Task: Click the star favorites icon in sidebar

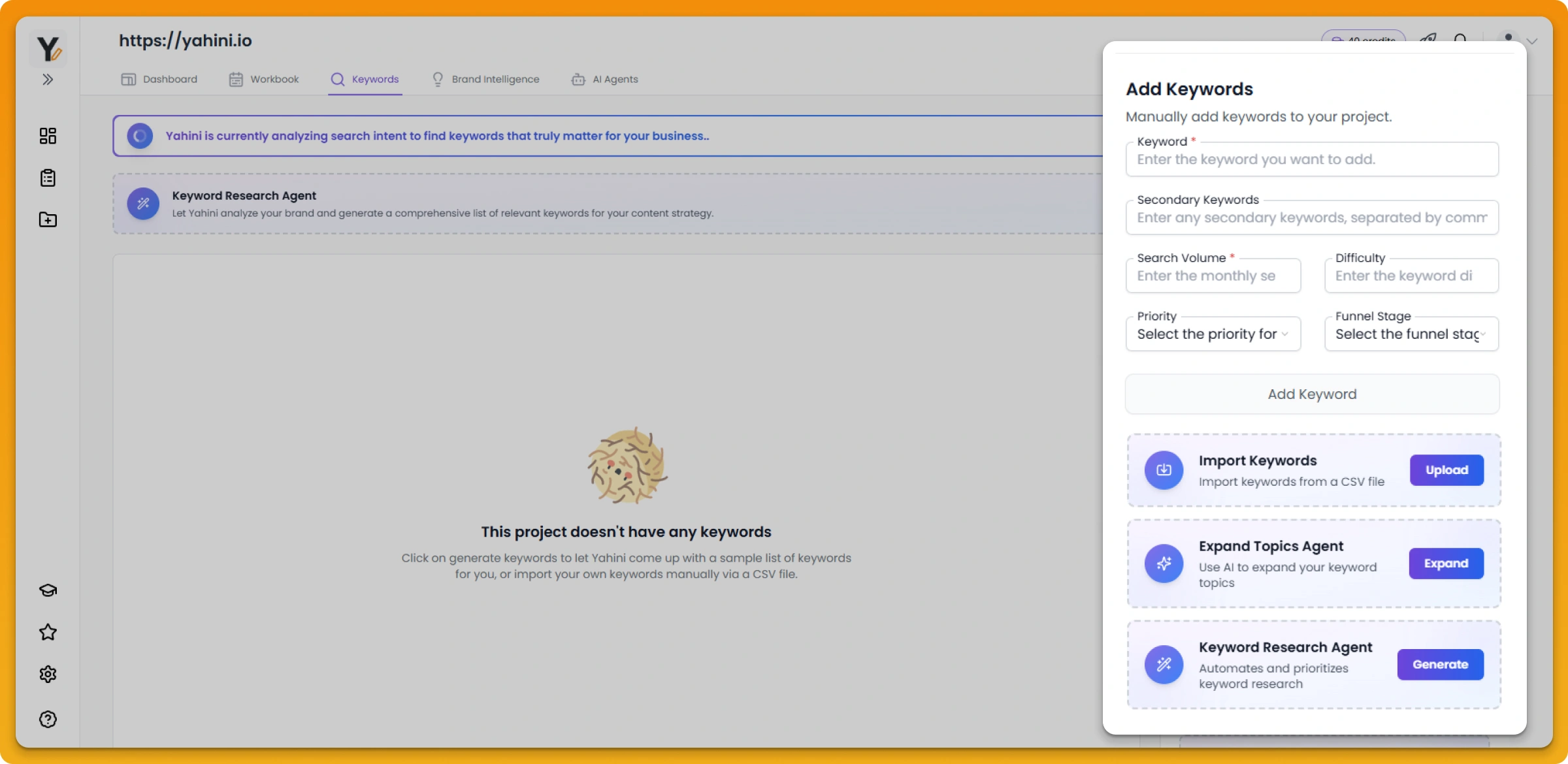Action: [x=48, y=632]
